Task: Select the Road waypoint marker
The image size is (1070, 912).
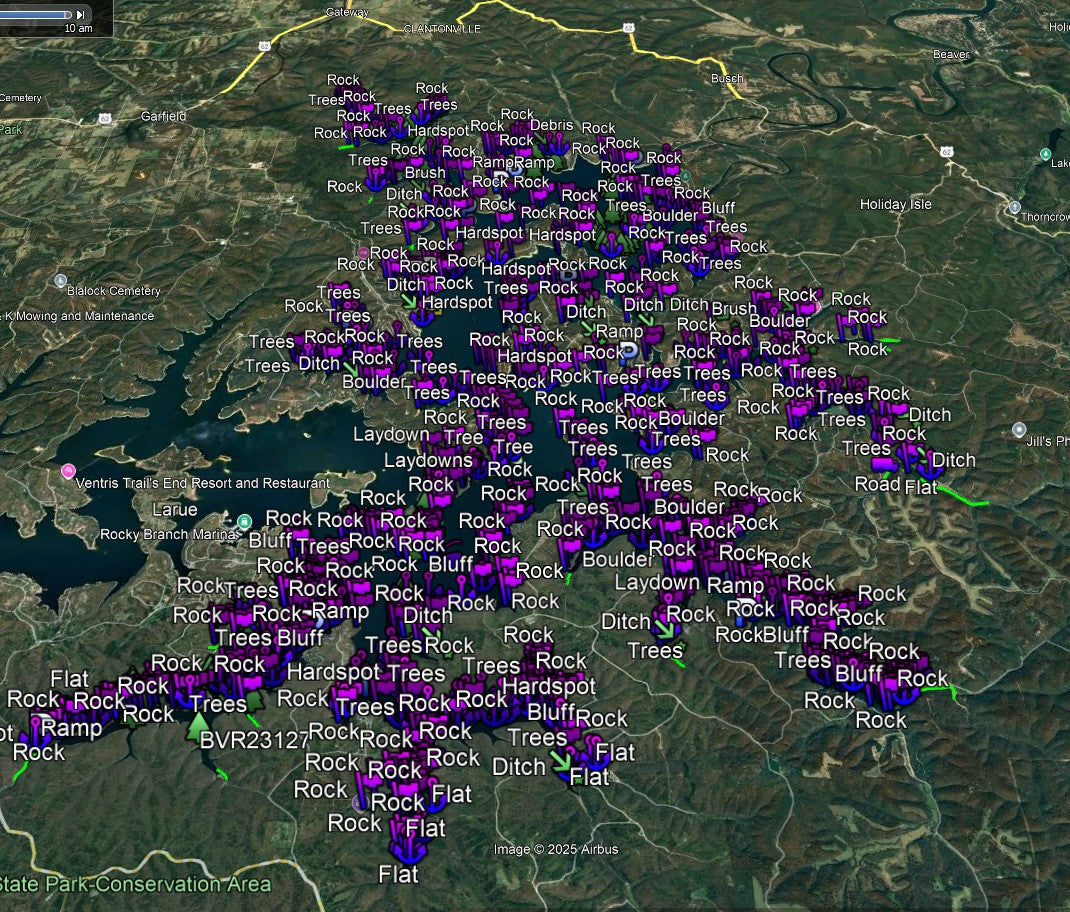Action: [877, 484]
